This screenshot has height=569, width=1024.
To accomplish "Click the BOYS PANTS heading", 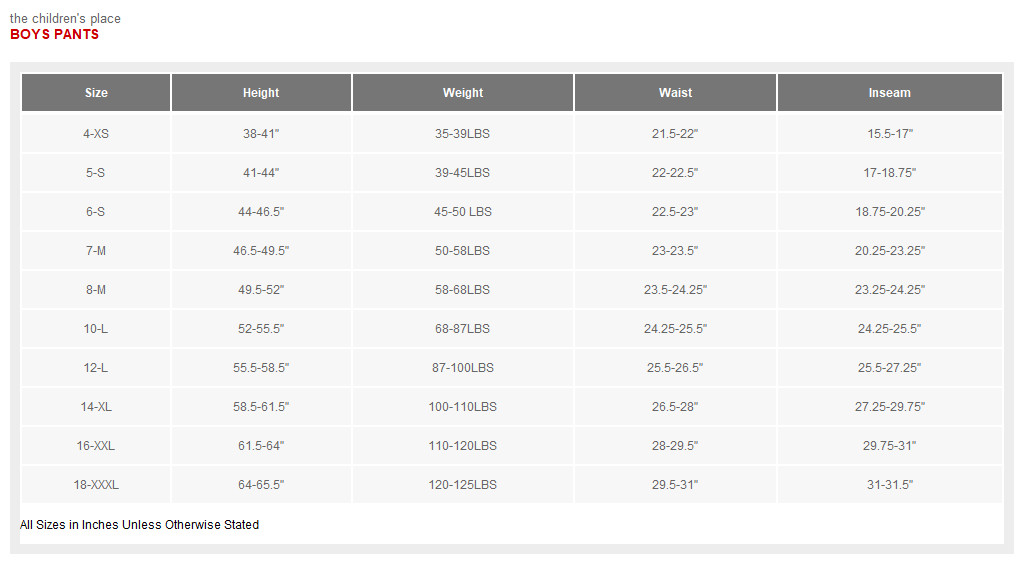I will pos(54,35).
